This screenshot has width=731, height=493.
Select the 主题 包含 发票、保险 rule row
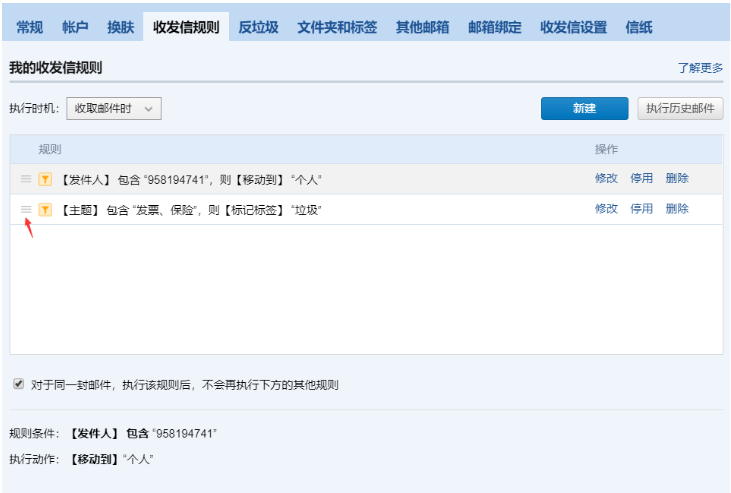(x=300, y=209)
